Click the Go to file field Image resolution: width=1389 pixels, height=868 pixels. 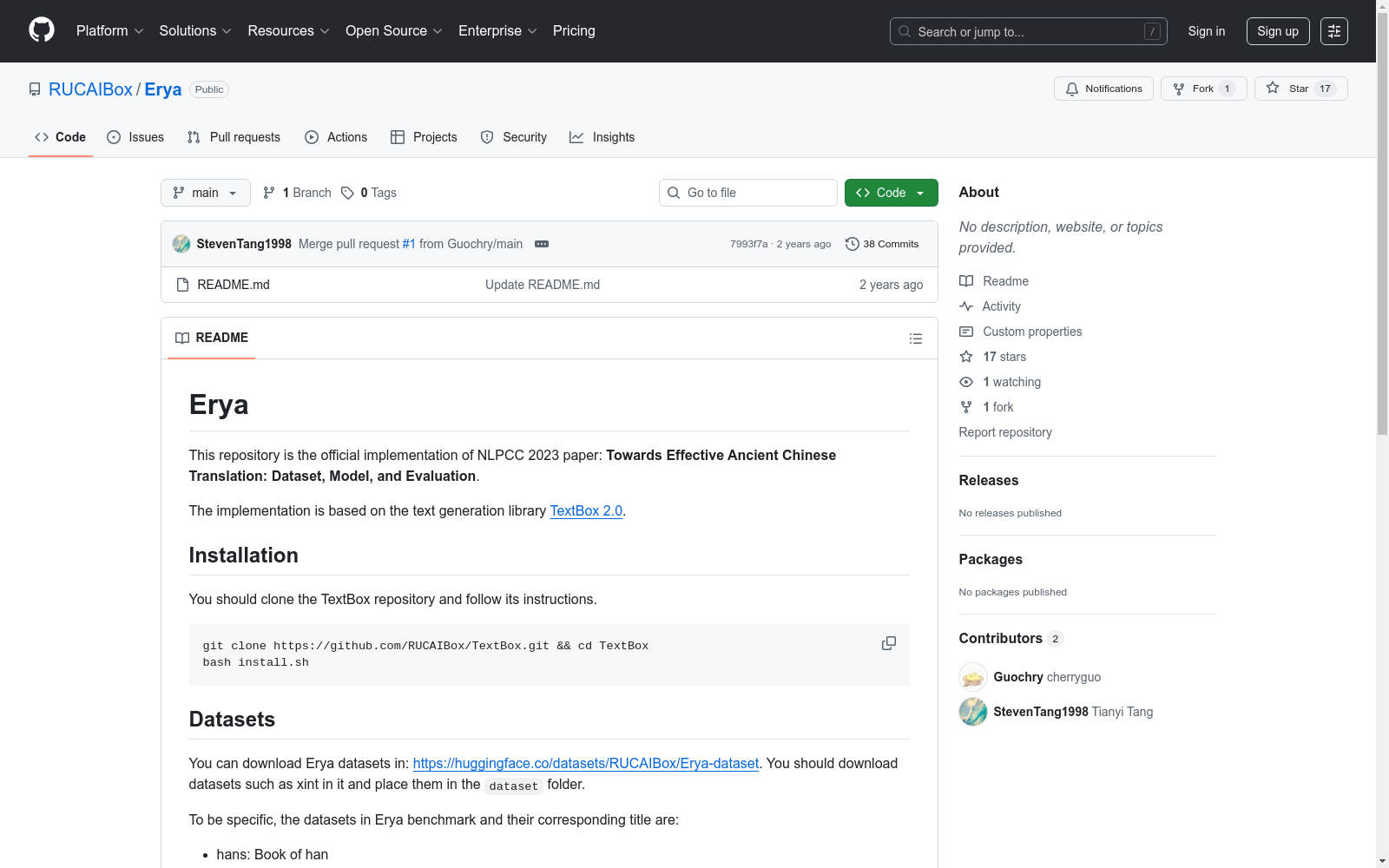point(747,193)
